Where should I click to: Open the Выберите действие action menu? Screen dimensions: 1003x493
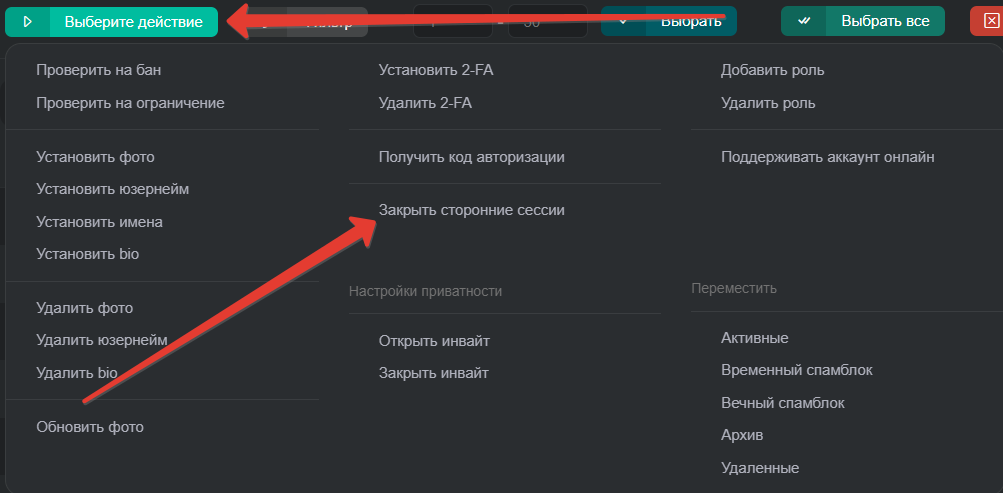(x=133, y=21)
